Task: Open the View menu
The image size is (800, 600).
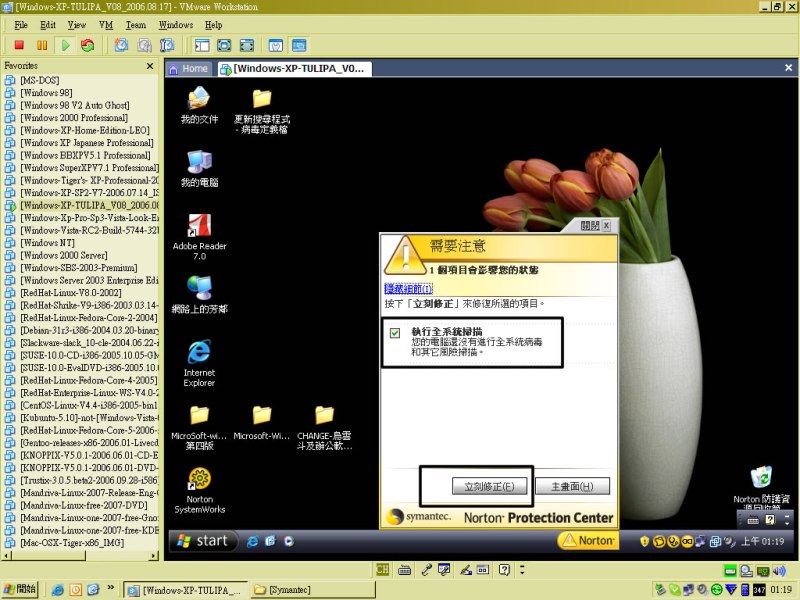Action: pos(77,25)
